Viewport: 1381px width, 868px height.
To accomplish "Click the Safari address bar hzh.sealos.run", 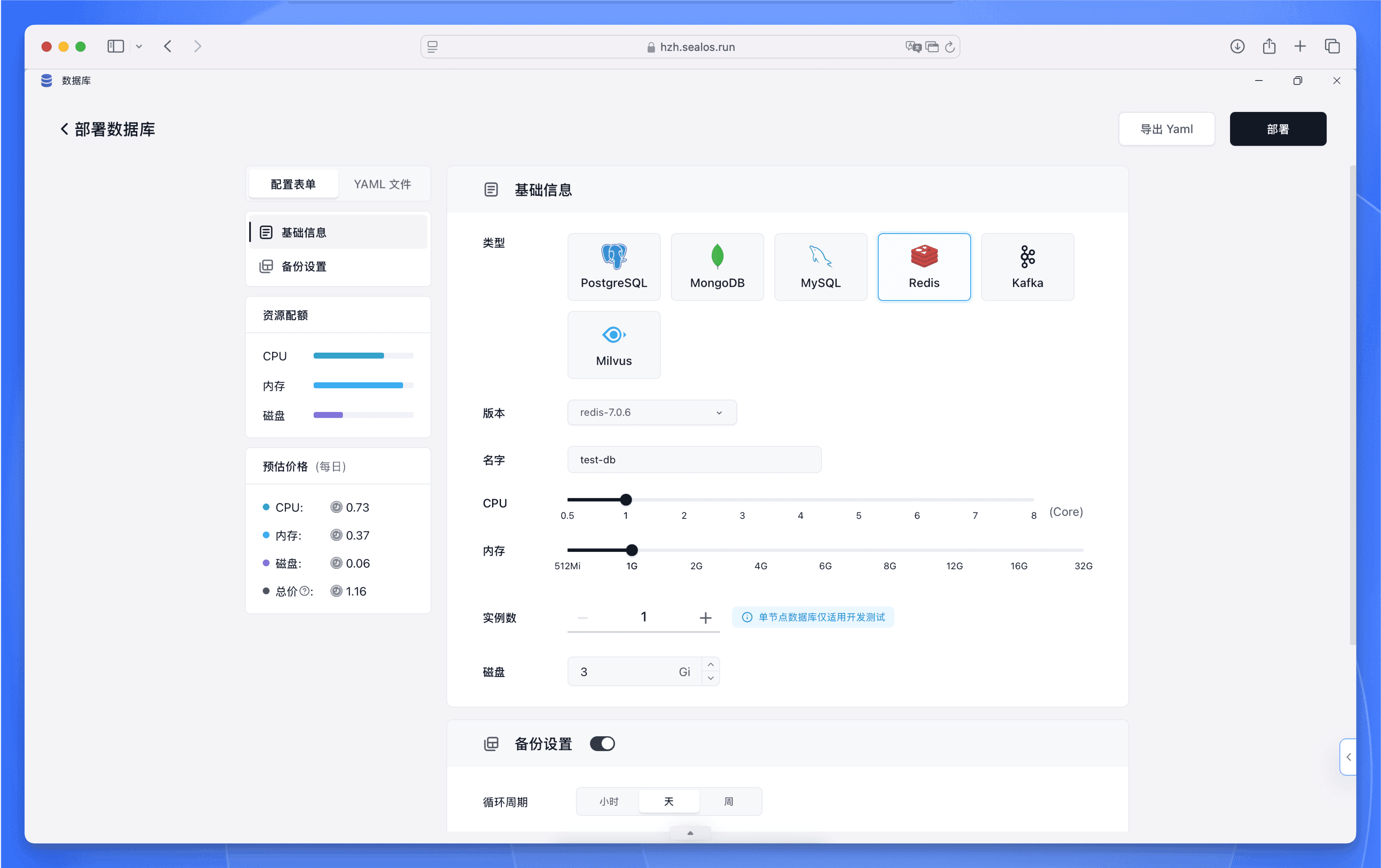I will (690, 47).
